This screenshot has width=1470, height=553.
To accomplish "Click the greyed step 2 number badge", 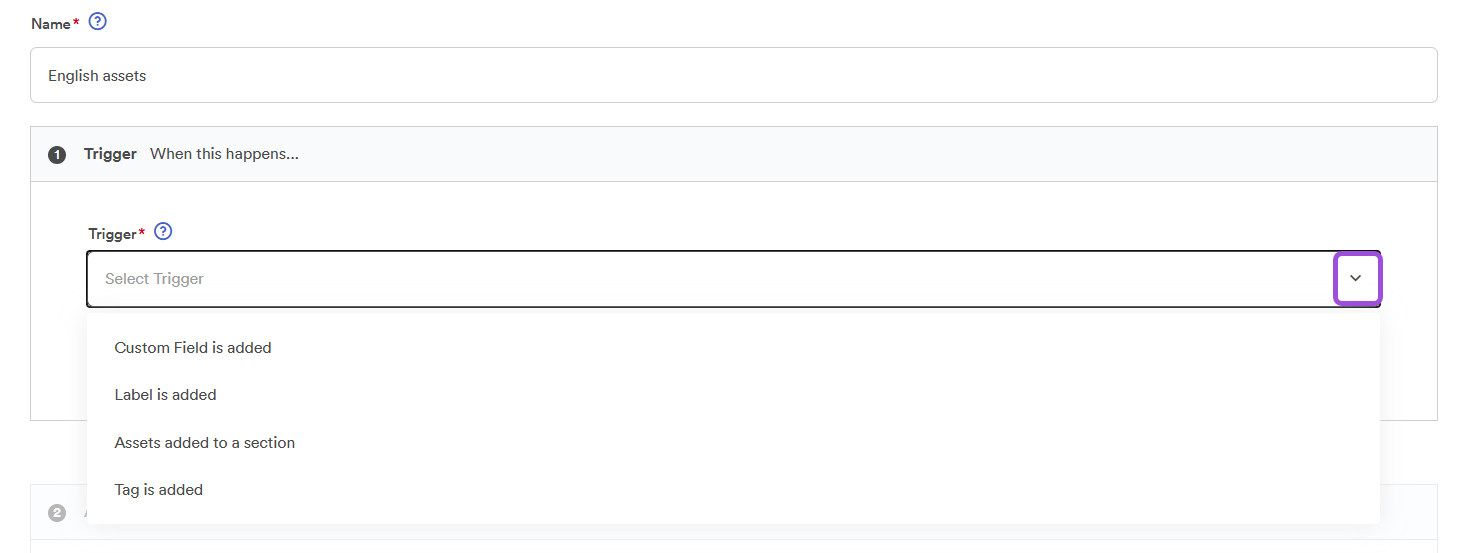I will point(57,513).
